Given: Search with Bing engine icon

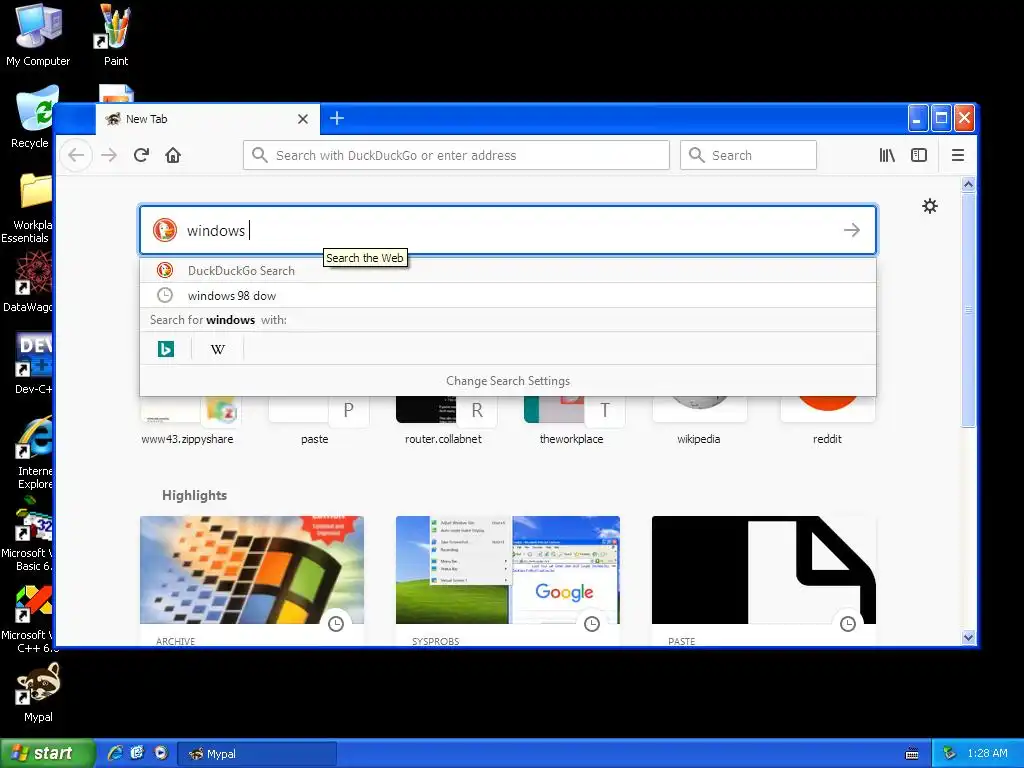Looking at the screenshot, I should click(x=166, y=349).
